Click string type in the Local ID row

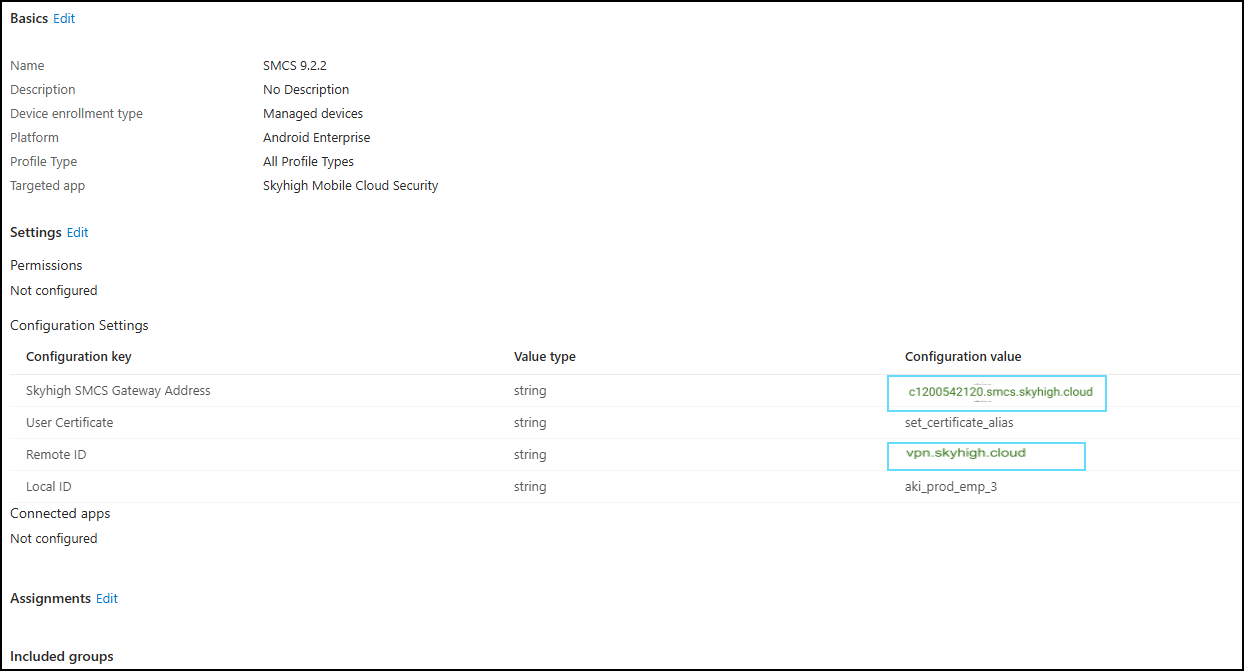tap(530, 486)
